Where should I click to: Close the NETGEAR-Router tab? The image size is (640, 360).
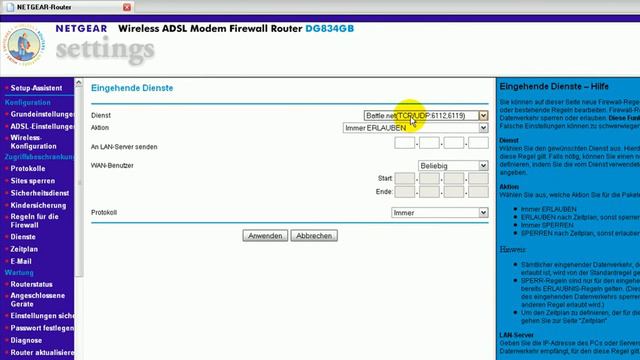click(x=127, y=7)
